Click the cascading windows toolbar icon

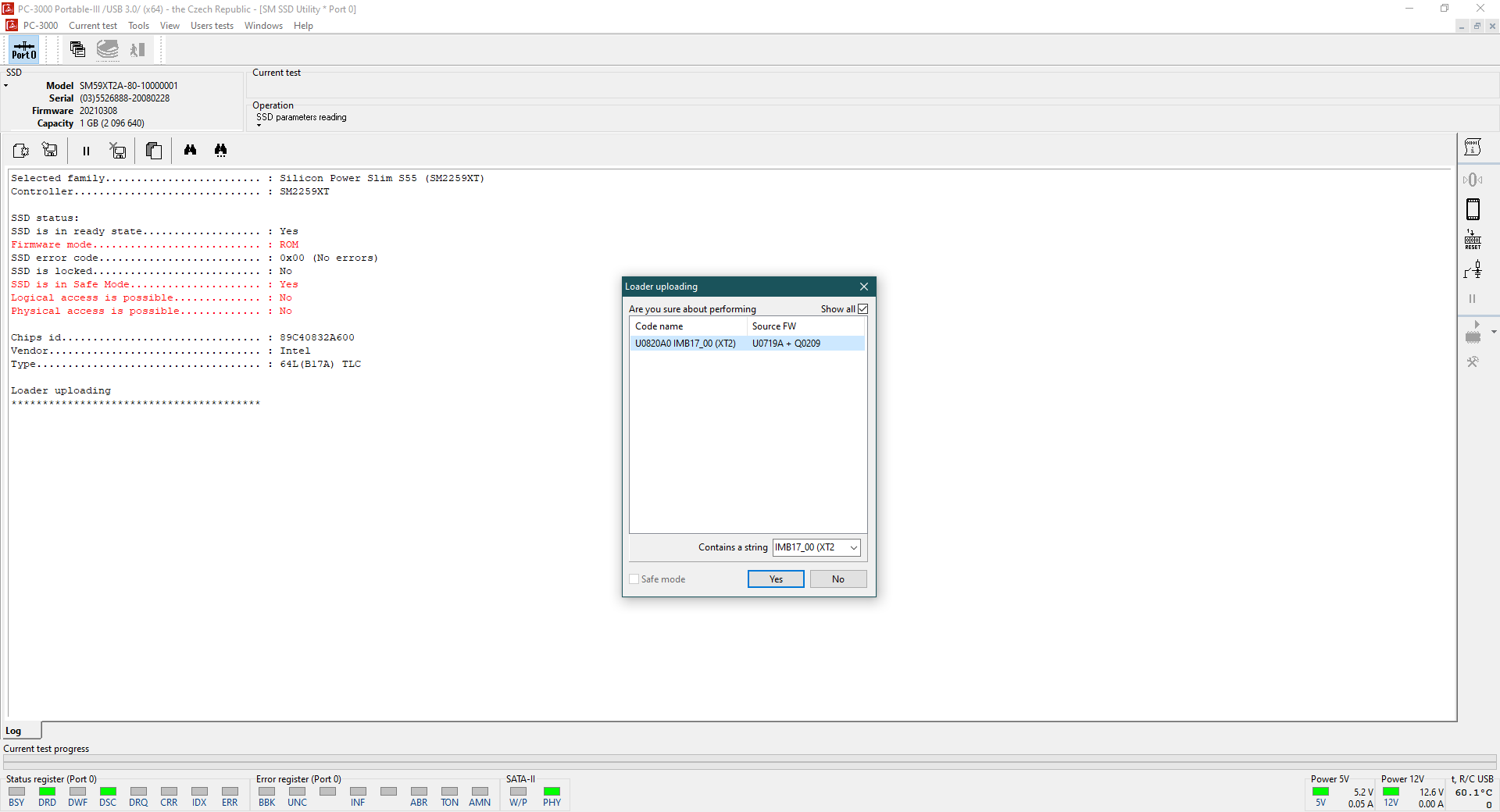[77, 50]
